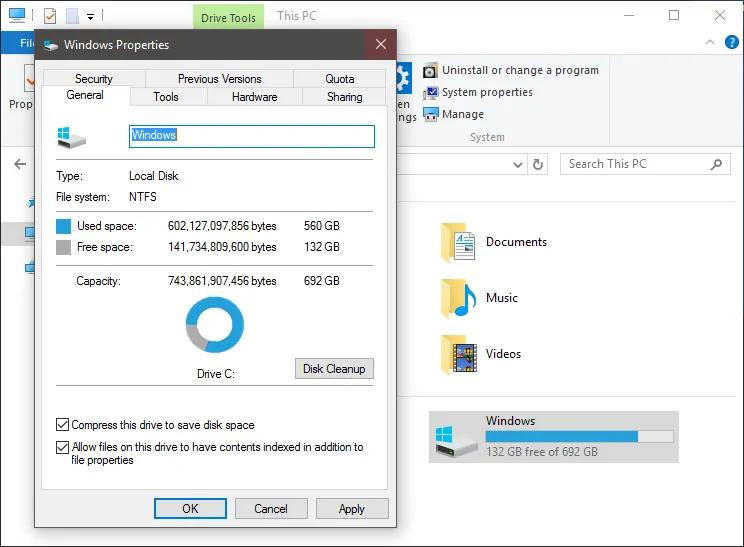Image resolution: width=744 pixels, height=547 pixels.
Task: Click Uninstall or change a program
Action: (x=520, y=70)
